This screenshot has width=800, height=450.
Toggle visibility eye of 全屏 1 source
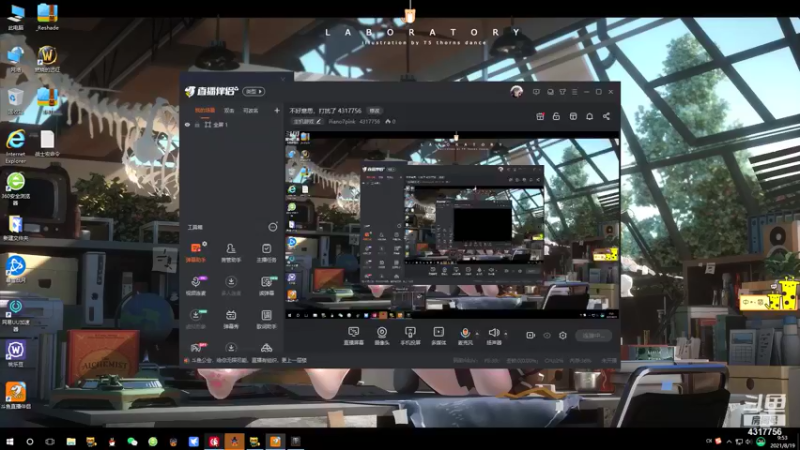tap(187, 124)
